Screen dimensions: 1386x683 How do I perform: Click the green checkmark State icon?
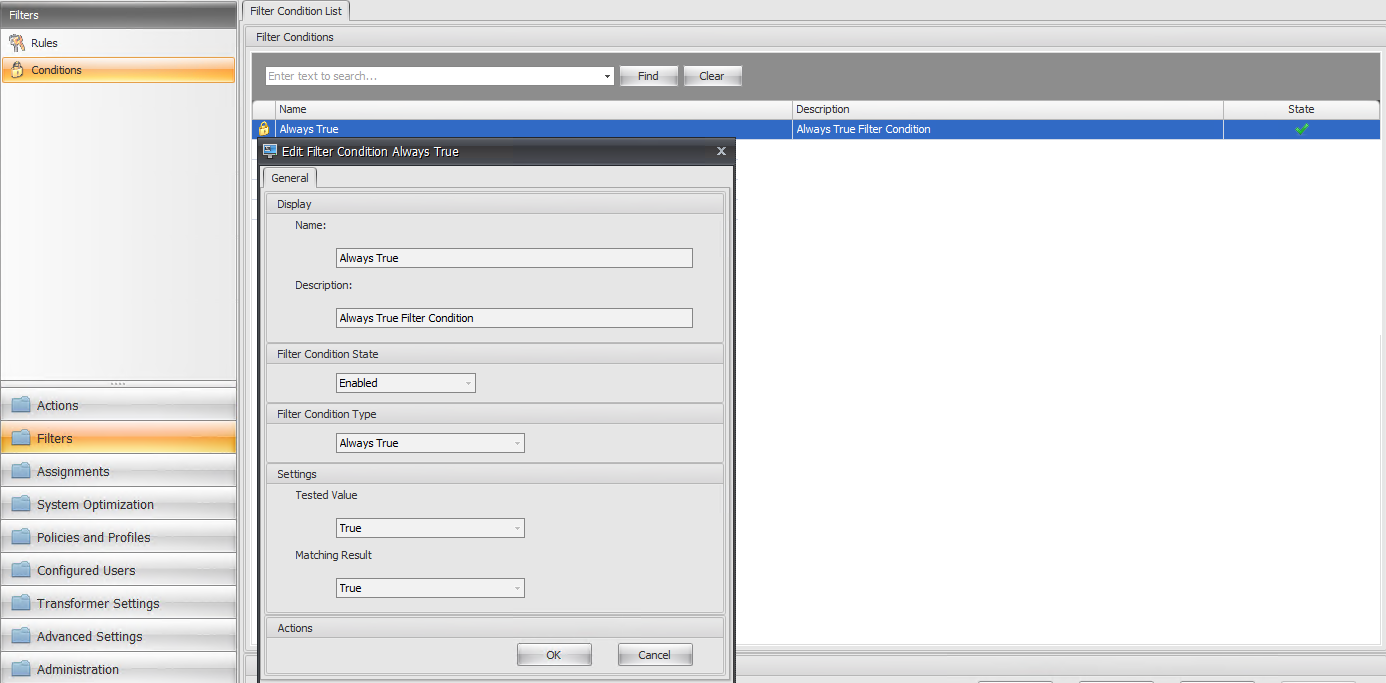[x=1301, y=129]
